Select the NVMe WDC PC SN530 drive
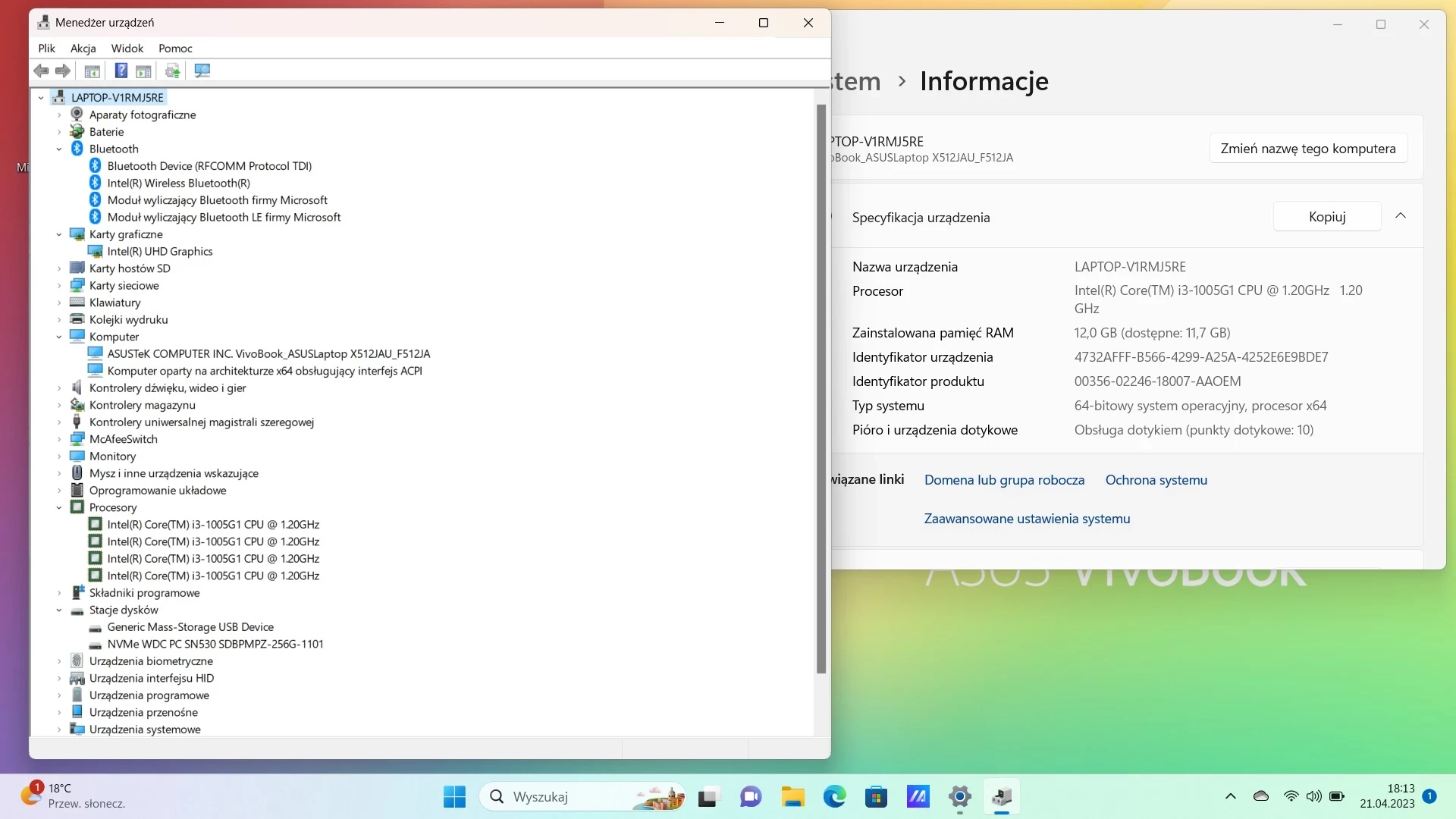1456x819 pixels. [x=215, y=644]
